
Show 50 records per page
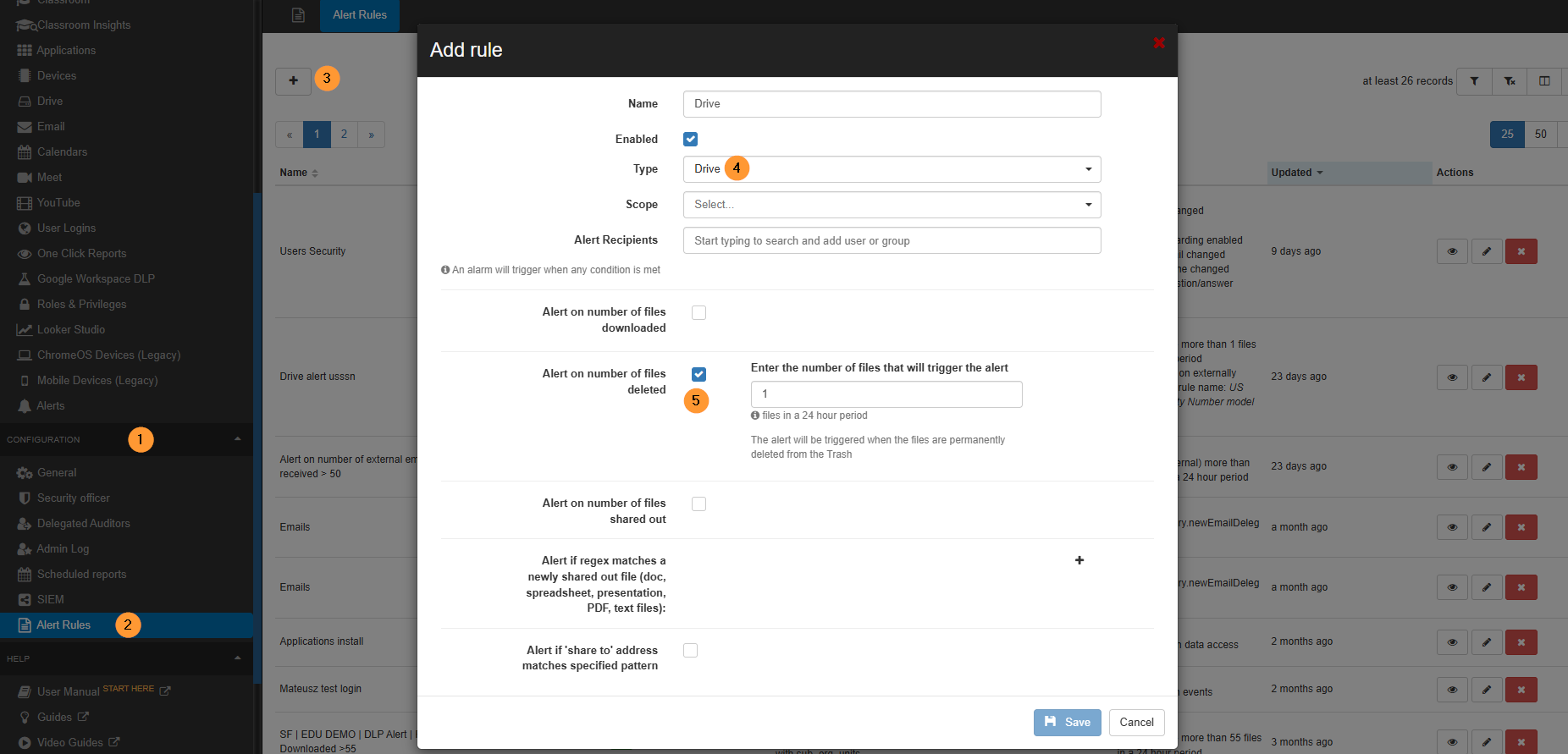(x=1540, y=135)
